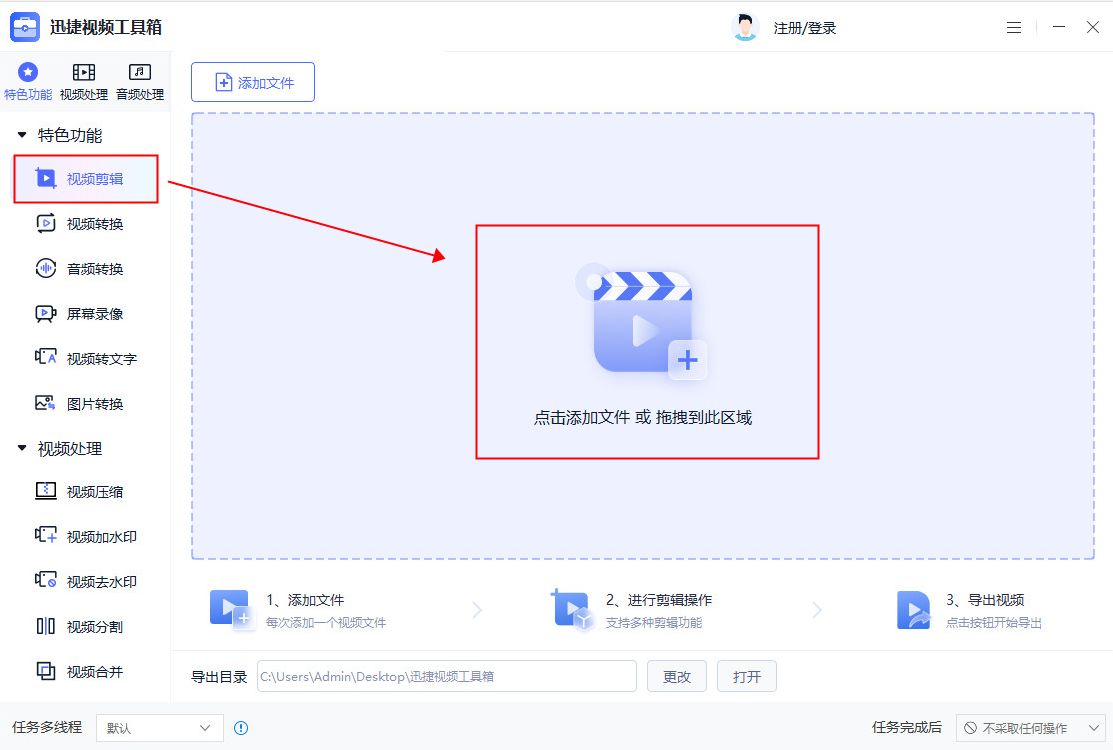Click the 打开 button
Image resolution: width=1113 pixels, height=750 pixels.
pyautogui.click(x=747, y=676)
